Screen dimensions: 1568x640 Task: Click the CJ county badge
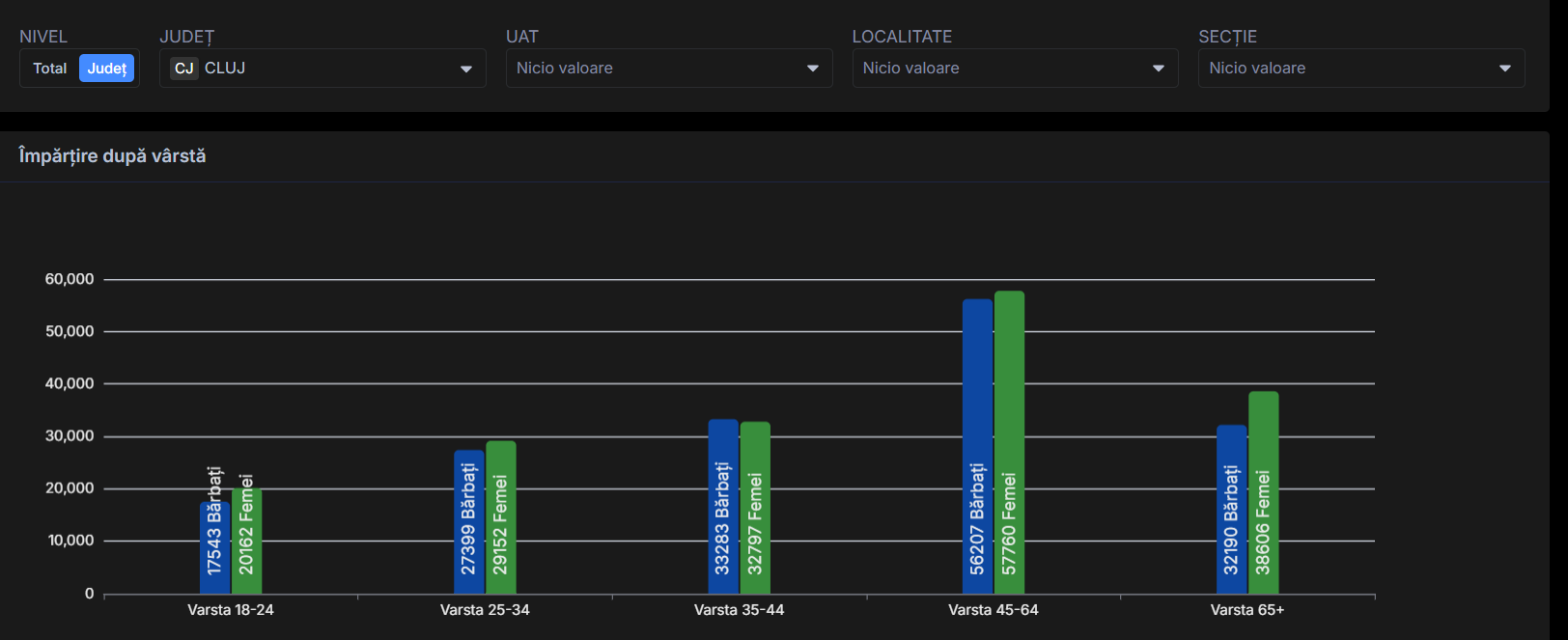click(183, 69)
